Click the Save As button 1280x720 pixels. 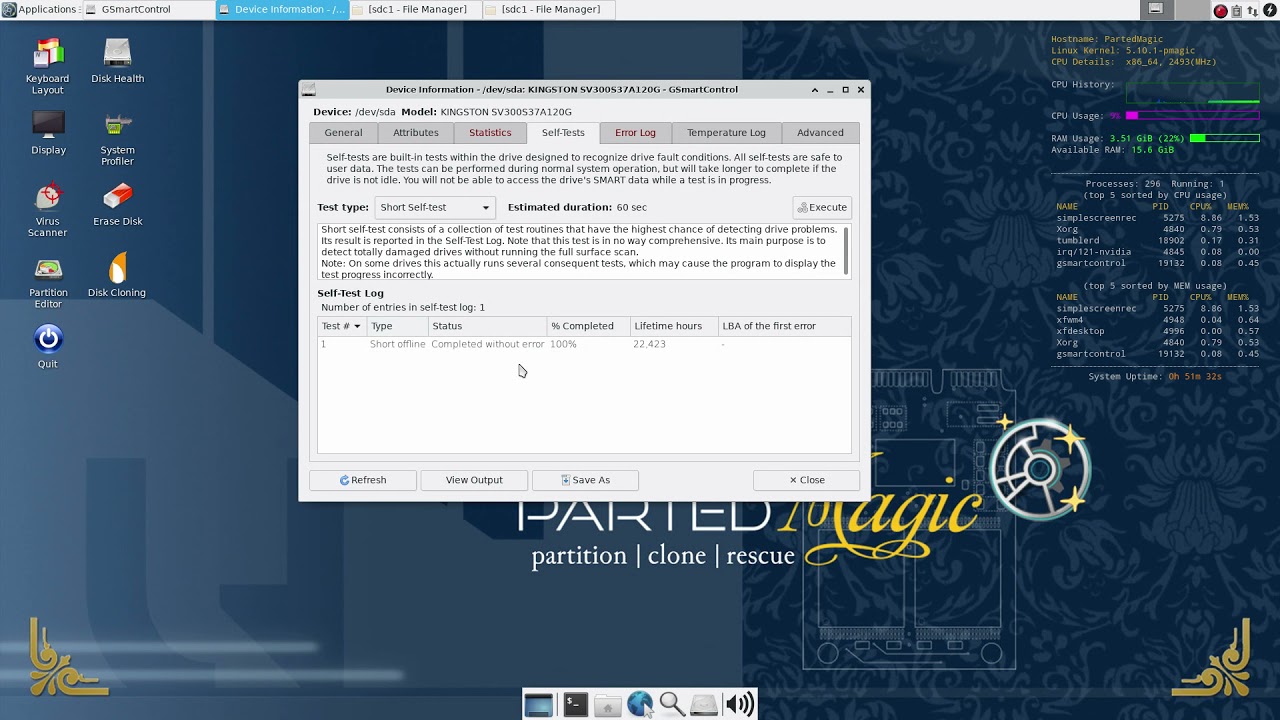point(585,480)
